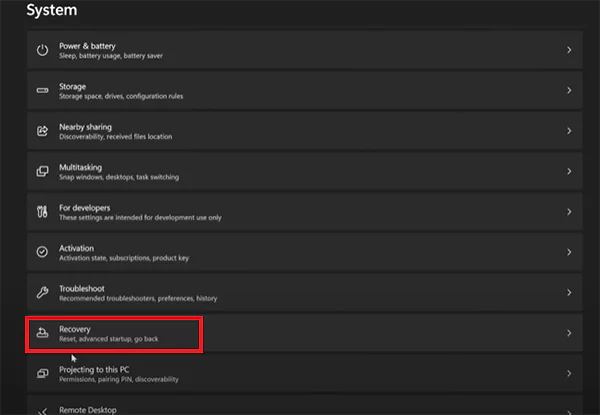Open Recovery settings title
Viewport: 600px width, 415px height.
point(75,329)
